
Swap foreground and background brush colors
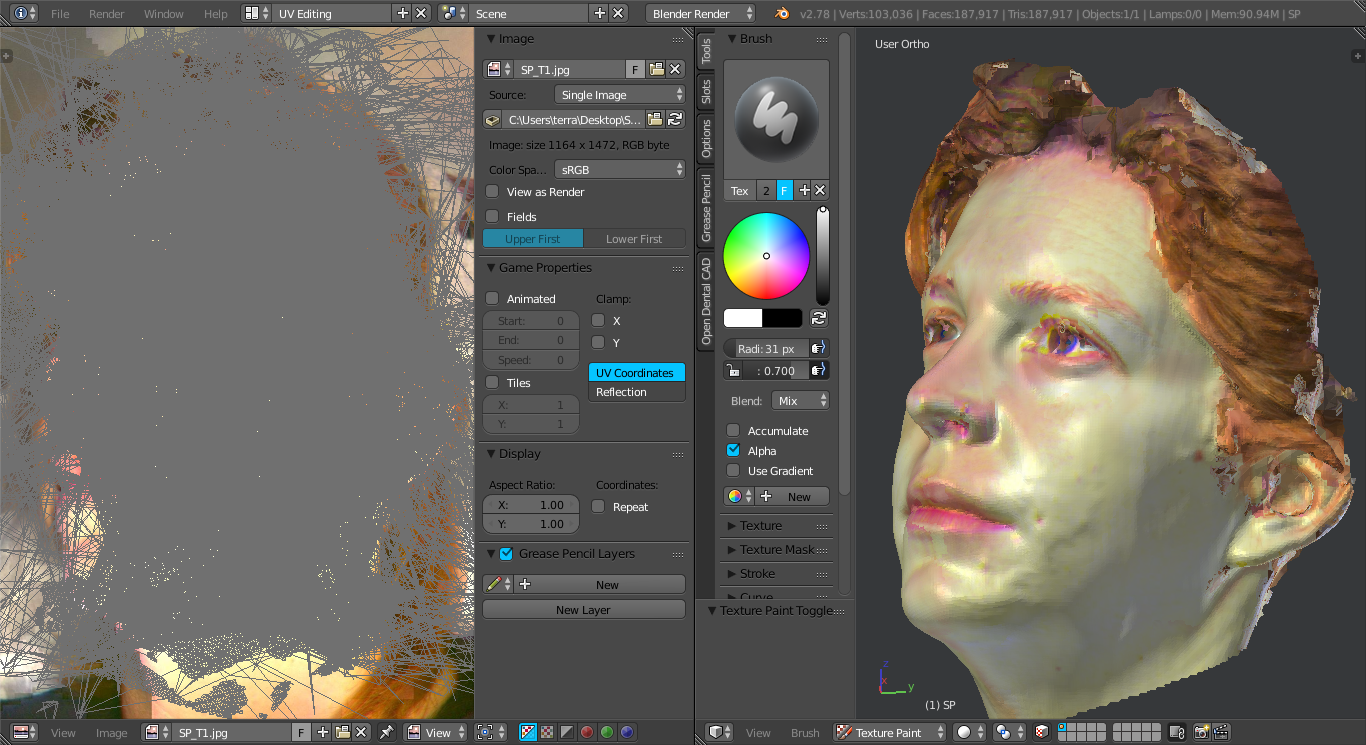(819, 318)
